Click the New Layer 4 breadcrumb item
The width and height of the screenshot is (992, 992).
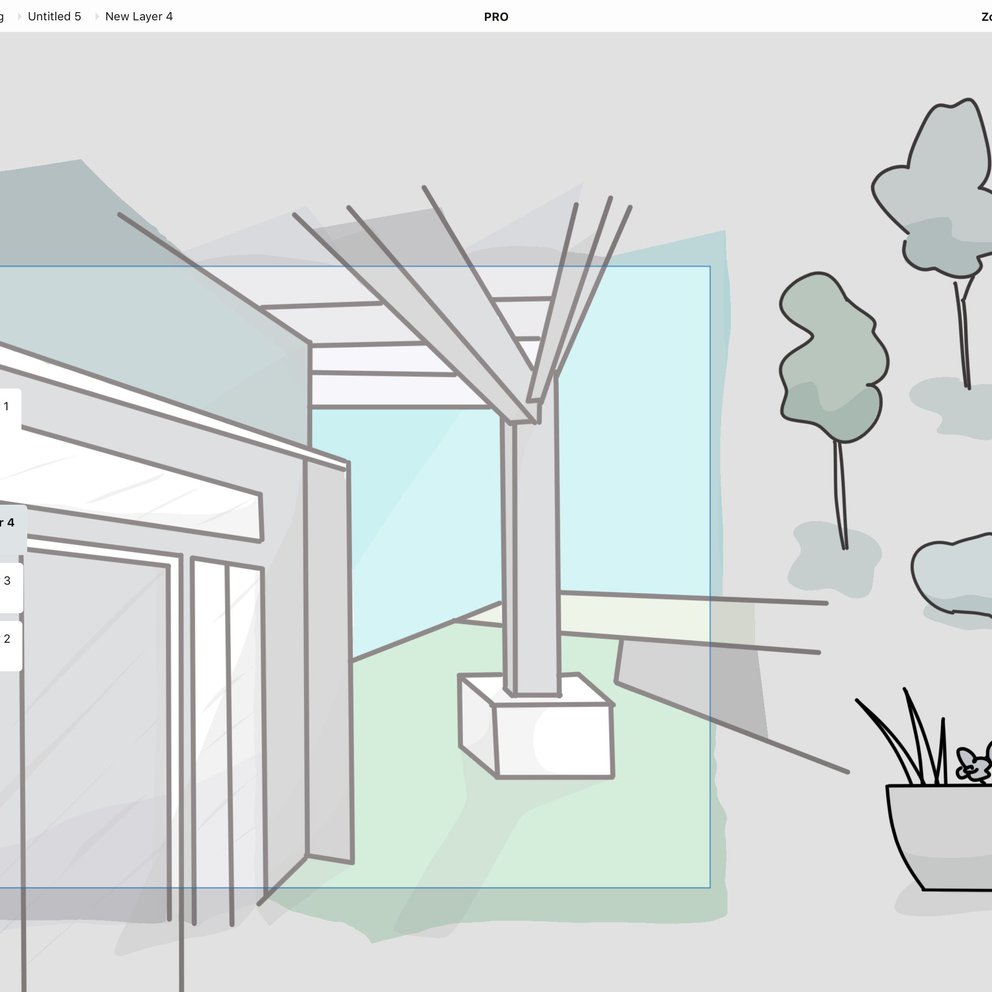[x=139, y=16]
